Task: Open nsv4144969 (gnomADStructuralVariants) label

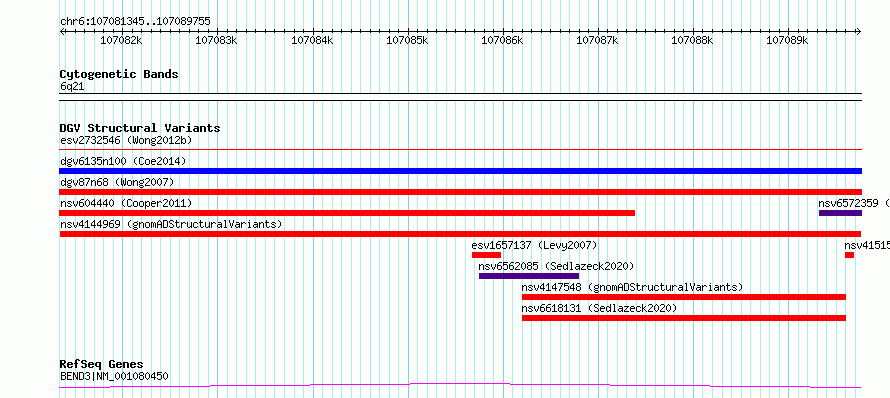Action: click(x=171, y=224)
